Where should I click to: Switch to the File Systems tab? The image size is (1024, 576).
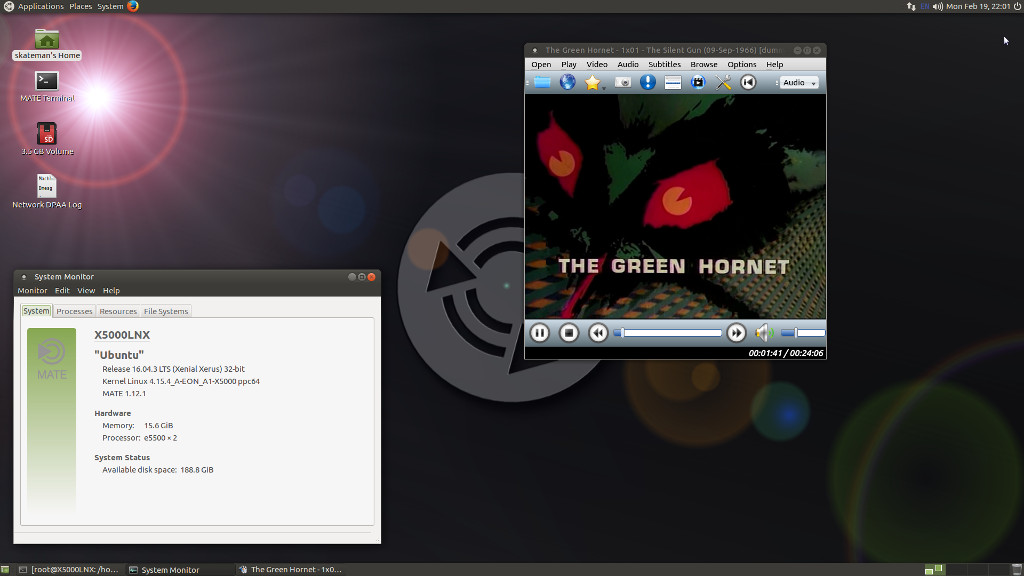pyautogui.click(x=166, y=312)
